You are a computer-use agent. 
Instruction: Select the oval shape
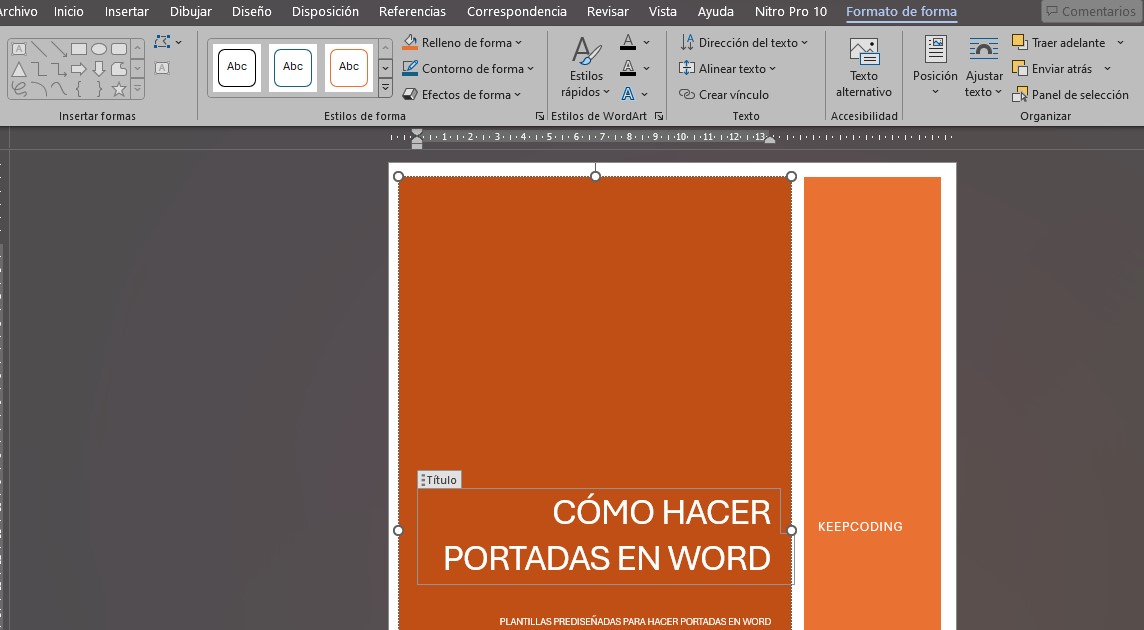pyautogui.click(x=99, y=49)
